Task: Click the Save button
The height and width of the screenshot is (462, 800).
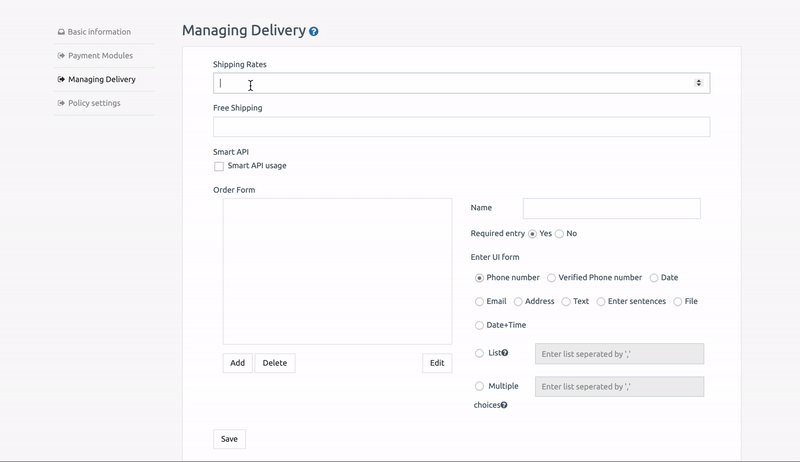Action: coord(229,439)
